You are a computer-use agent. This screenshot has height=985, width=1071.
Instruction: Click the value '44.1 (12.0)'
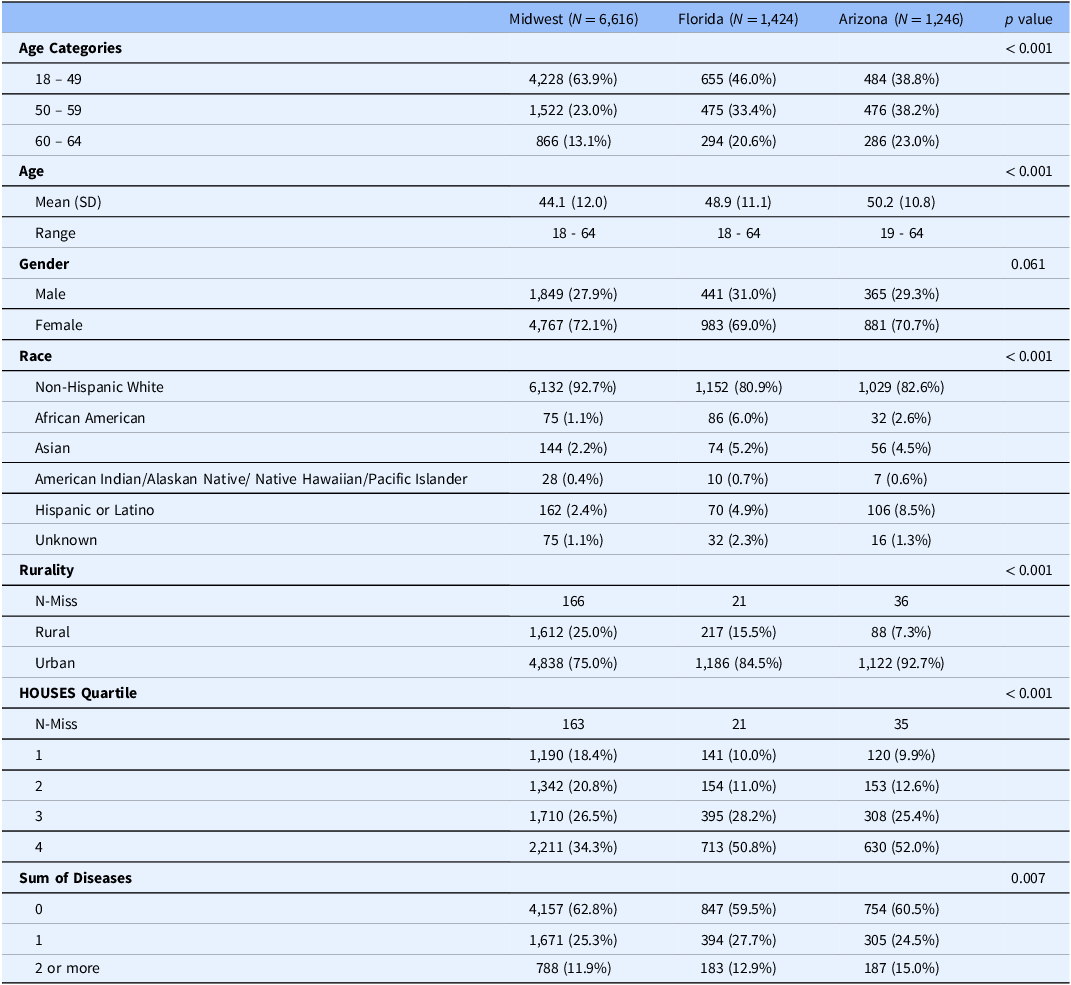pyautogui.click(x=573, y=202)
